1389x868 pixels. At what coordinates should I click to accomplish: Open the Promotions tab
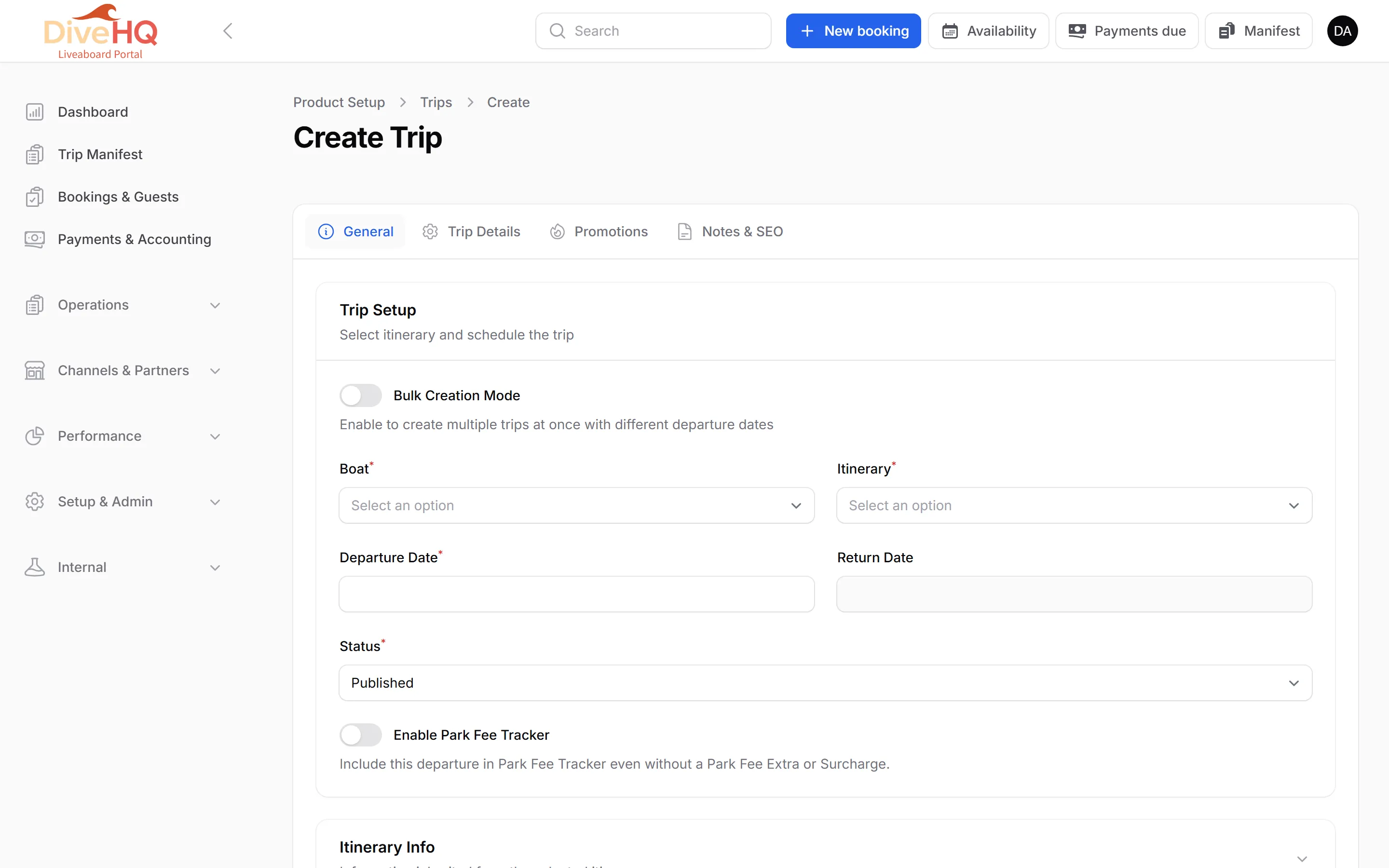599,231
